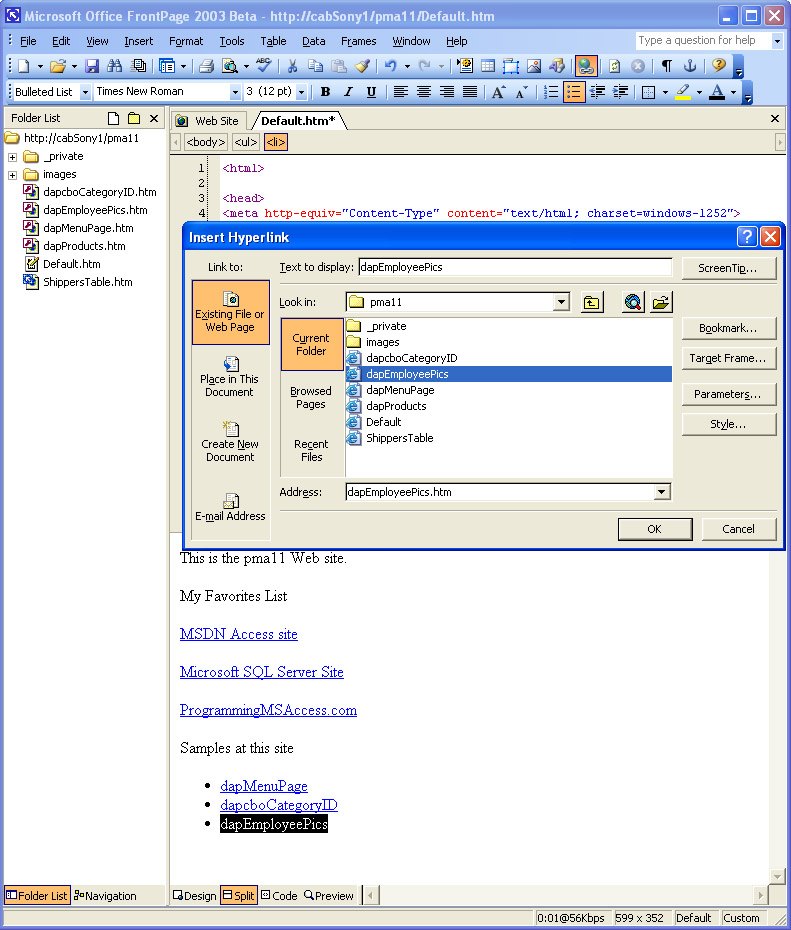Open the Look in folder dropdown
Image resolution: width=791 pixels, height=930 pixels.
tap(561, 302)
